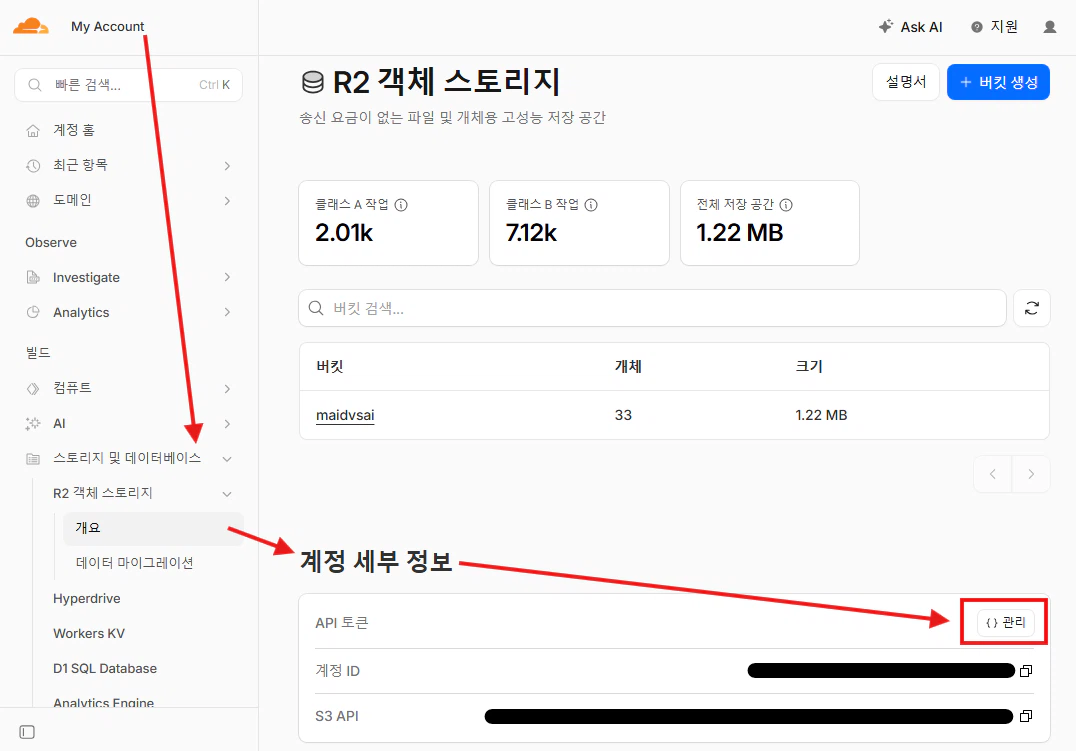This screenshot has height=751, width=1076.
Task: Click the refresh buckets icon
Action: [x=1031, y=308]
